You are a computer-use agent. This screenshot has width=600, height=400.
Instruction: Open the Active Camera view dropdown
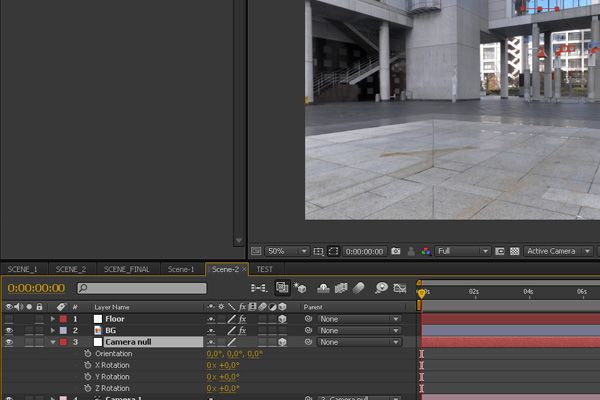pyautogui.click(x=558, y=251)
